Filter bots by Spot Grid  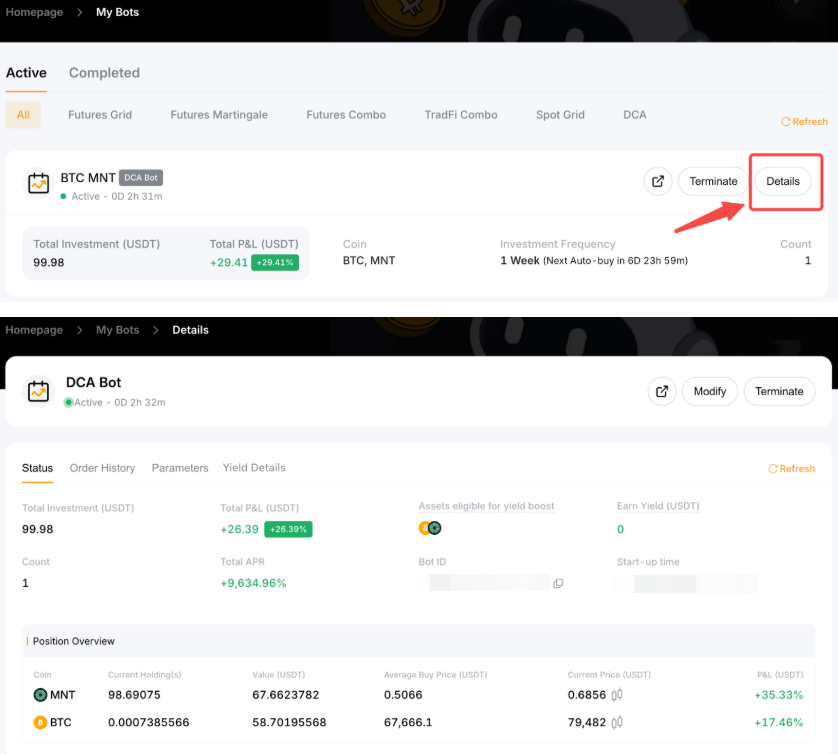[x=560, y=115]
